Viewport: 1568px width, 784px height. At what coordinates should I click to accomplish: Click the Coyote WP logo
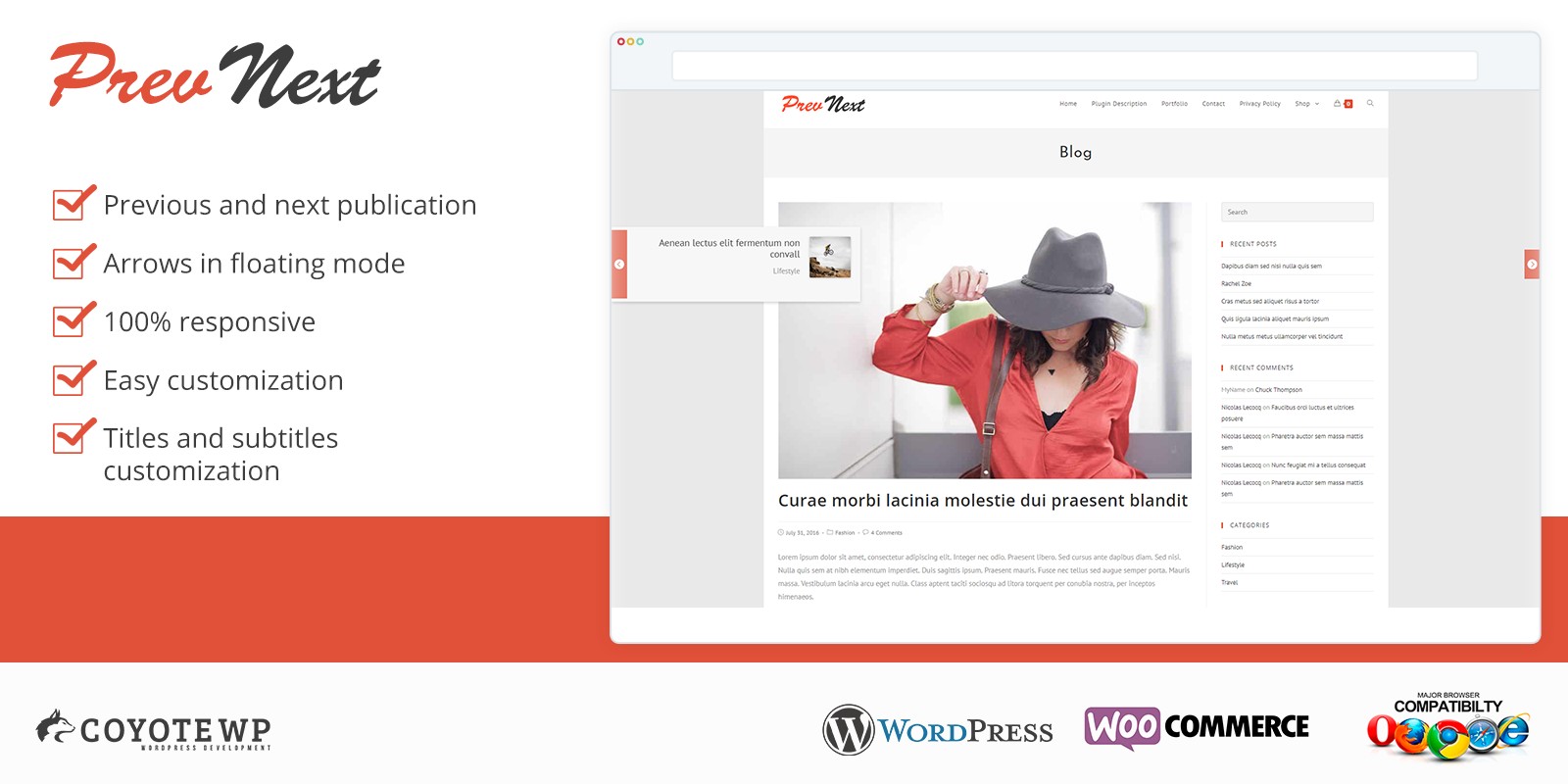pyautogui.click(x=154, y=730)
